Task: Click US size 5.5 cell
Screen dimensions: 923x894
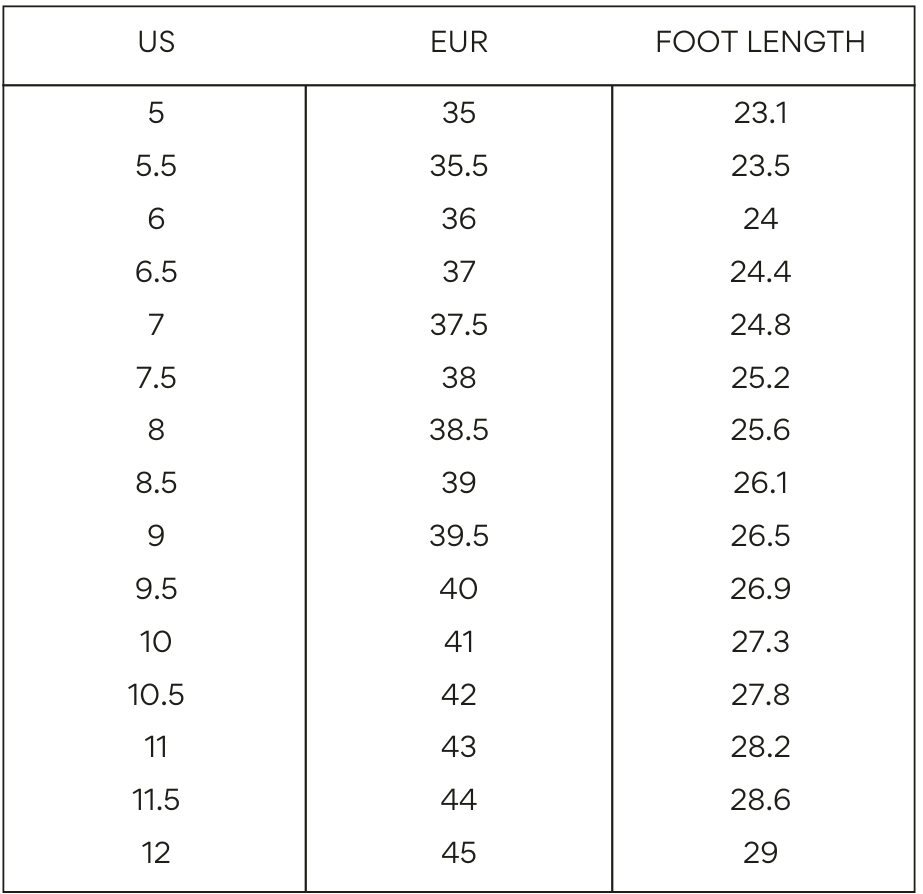Action: [156, 166]
